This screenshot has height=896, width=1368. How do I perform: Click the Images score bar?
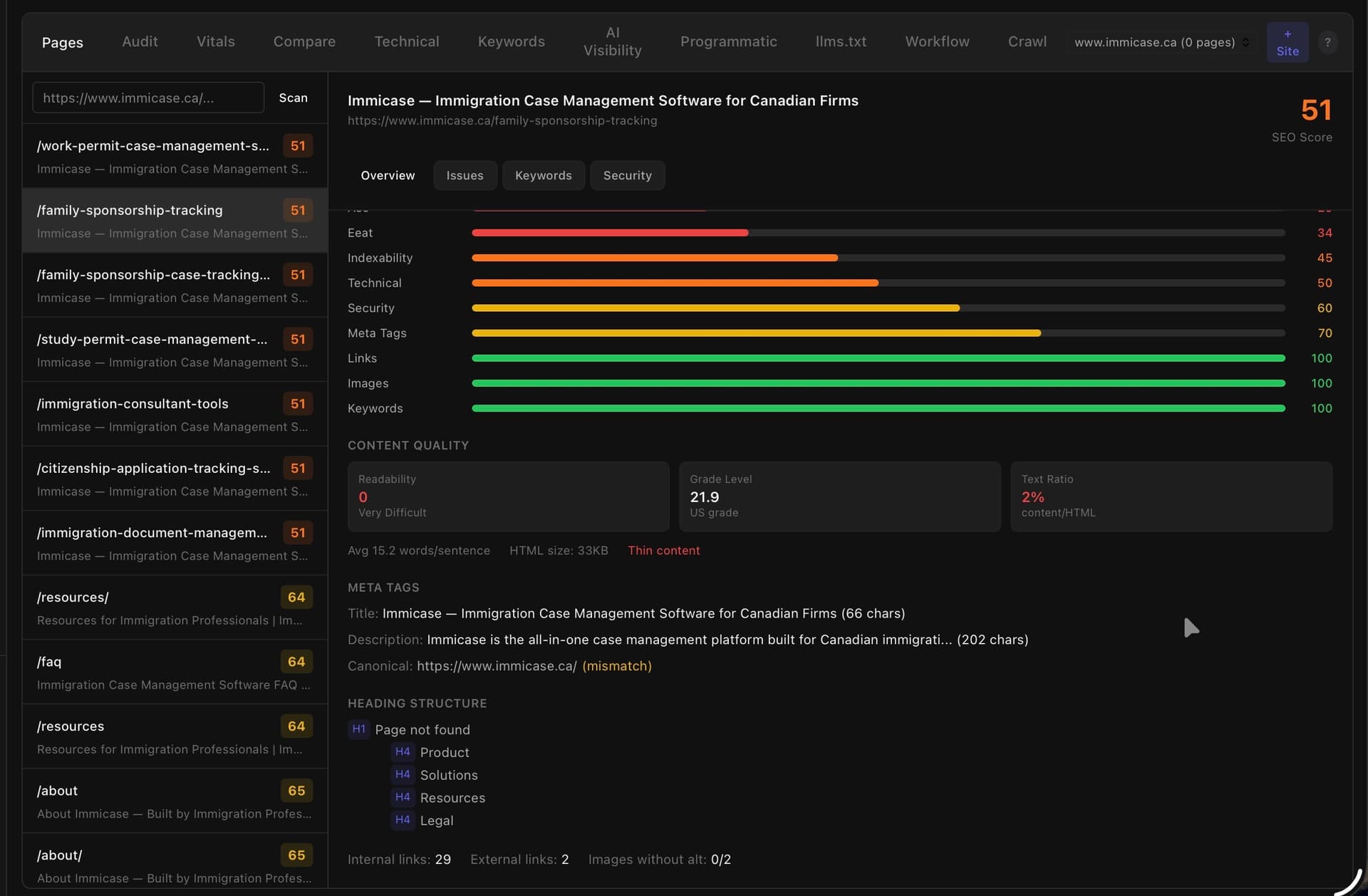879,383
